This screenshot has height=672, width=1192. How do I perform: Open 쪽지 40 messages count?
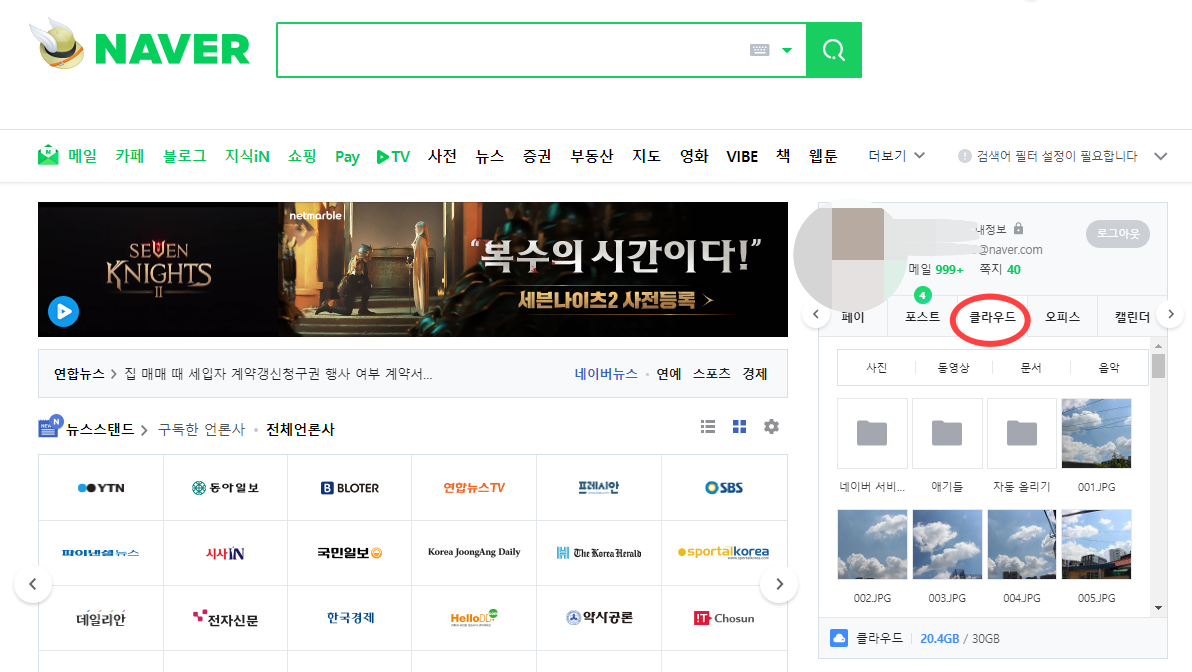click(x=1000, y=270)
